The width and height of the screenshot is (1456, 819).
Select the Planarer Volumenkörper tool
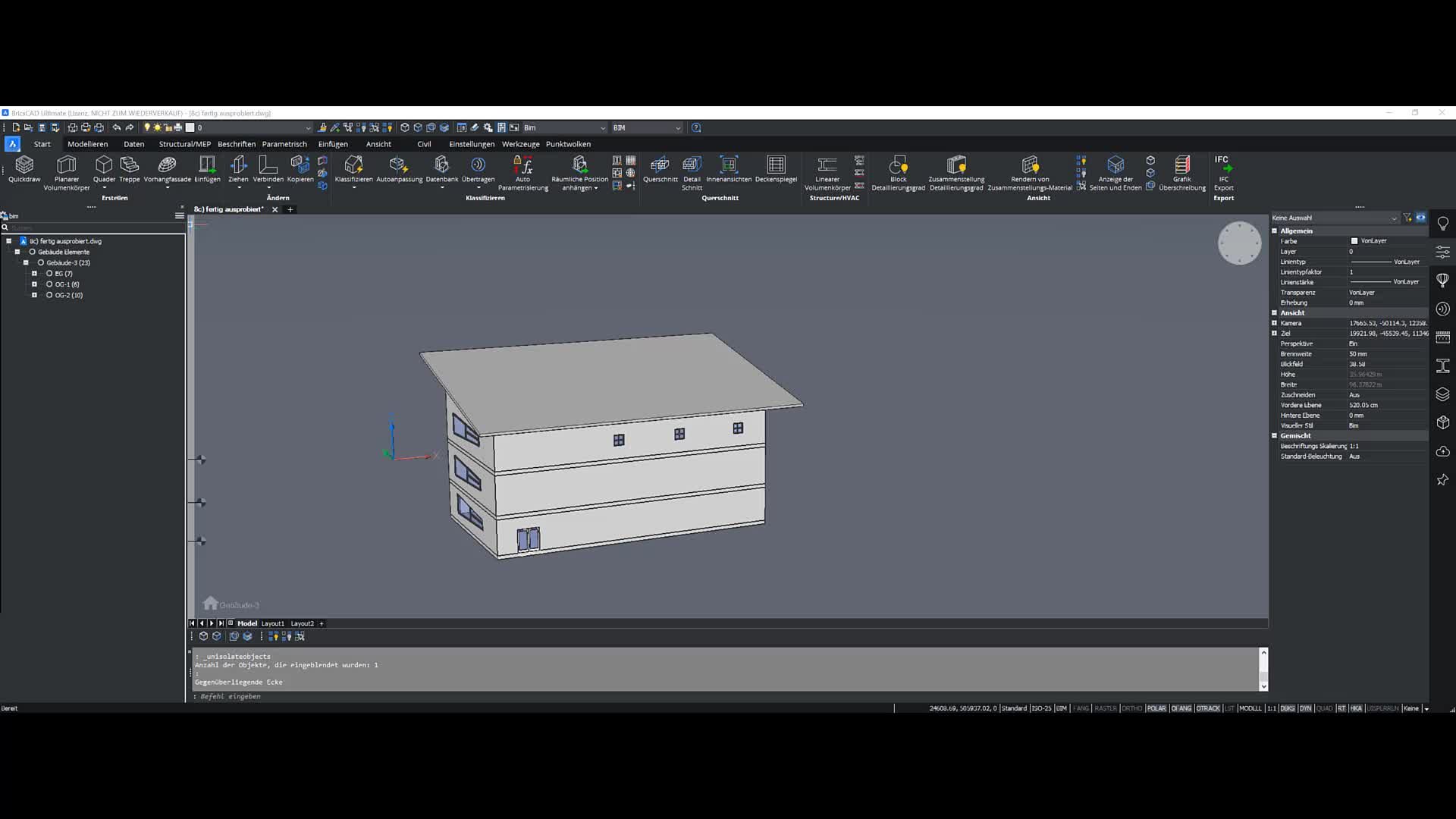pos(67,173)
